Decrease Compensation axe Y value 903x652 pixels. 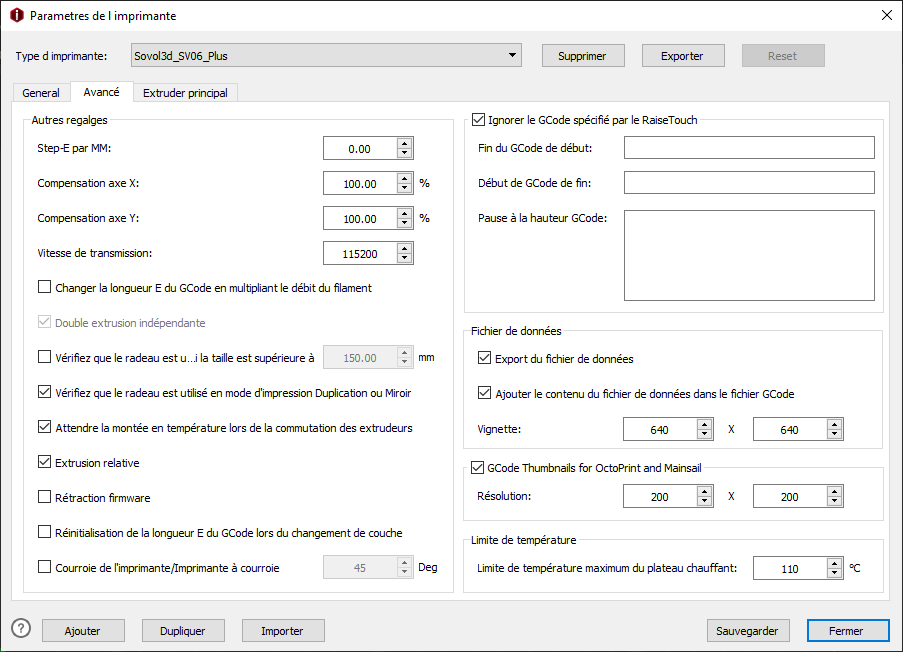(405, 223)
